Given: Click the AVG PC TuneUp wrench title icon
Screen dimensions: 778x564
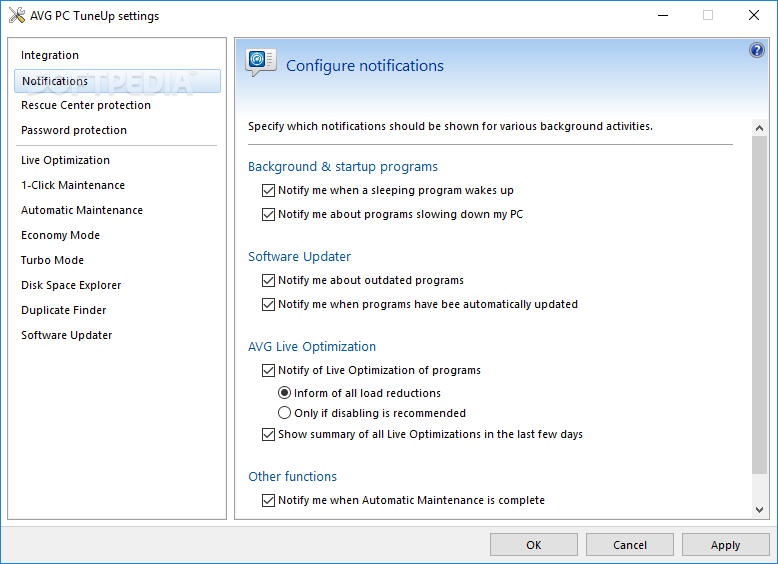Looking at the screenshot, I should point(17,15).
